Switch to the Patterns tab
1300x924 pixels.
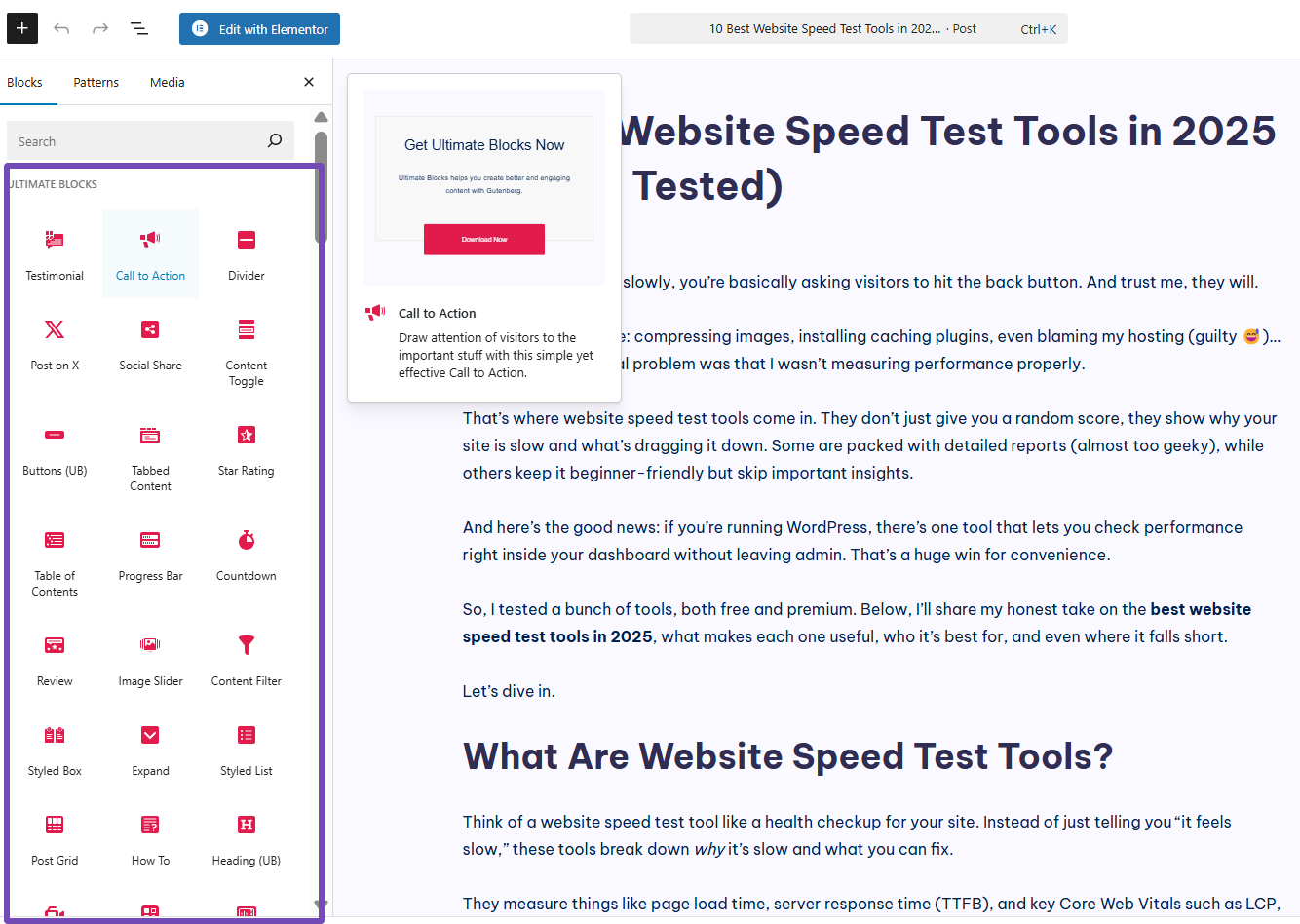coord(96,83)
